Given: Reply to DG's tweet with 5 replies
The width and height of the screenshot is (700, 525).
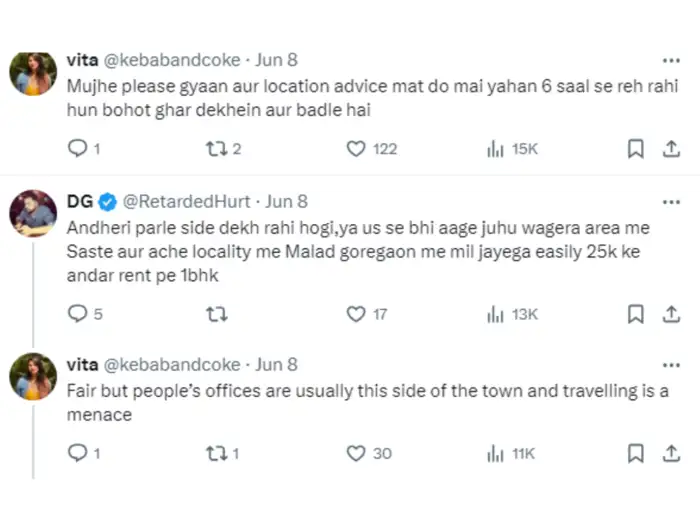Looking at the screenshot, I should click(x=78, y=314).
